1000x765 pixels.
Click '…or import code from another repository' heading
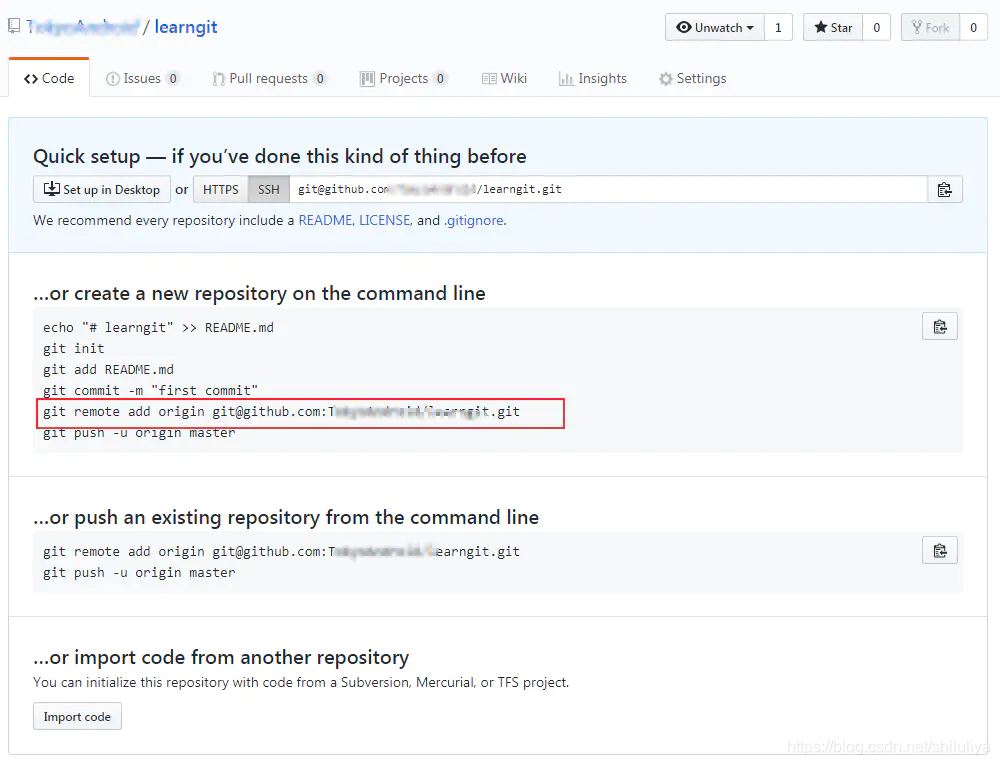pos(221,657)
